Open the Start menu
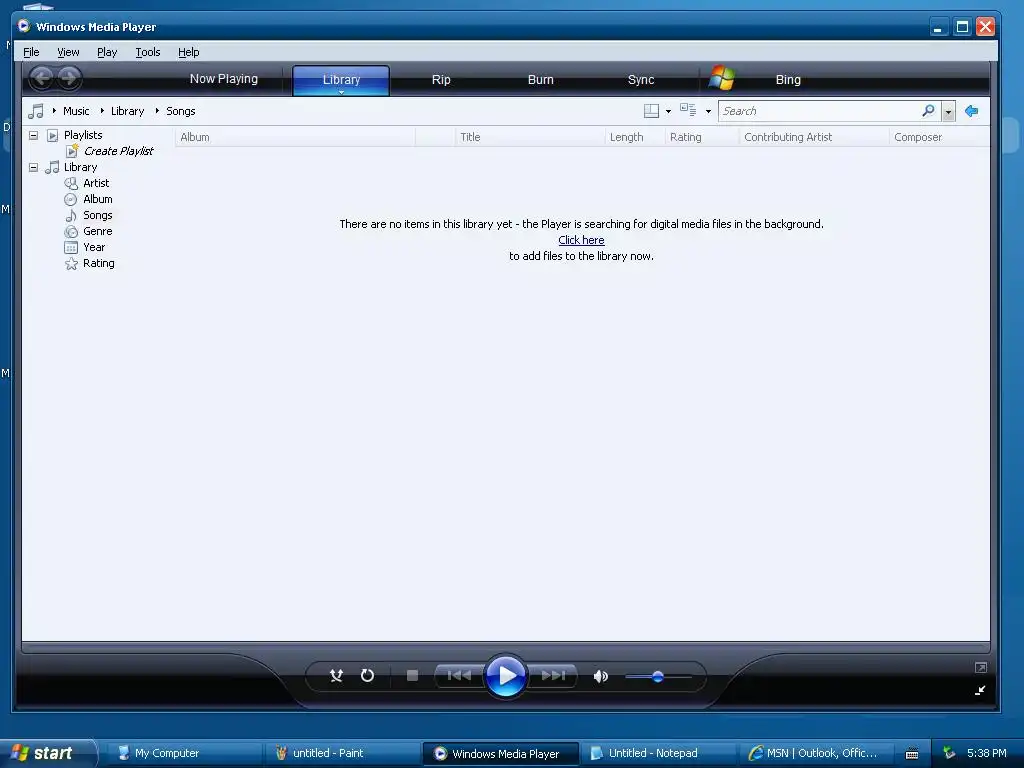1024x768 pixels. tap(48, 753)
